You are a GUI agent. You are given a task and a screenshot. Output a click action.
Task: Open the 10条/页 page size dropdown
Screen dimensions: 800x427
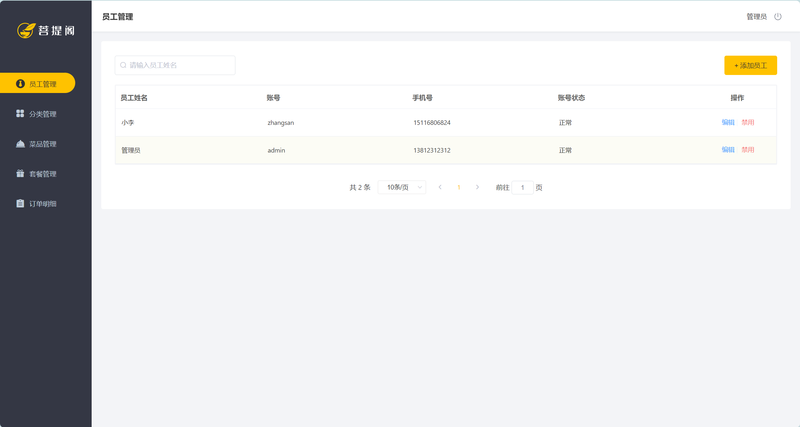(x=402, y=187)
